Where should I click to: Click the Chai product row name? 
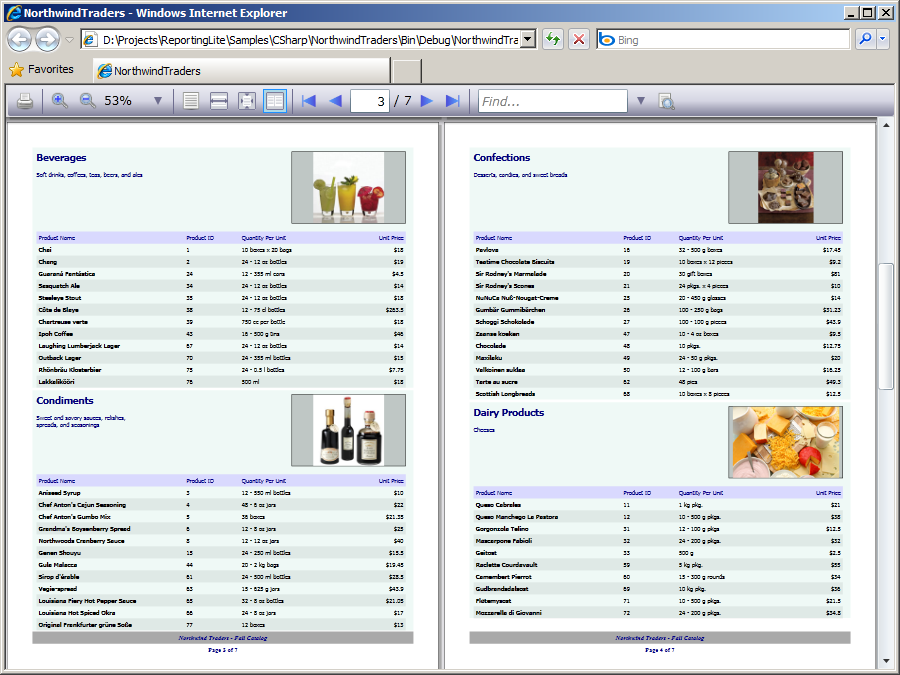[45, 250]
